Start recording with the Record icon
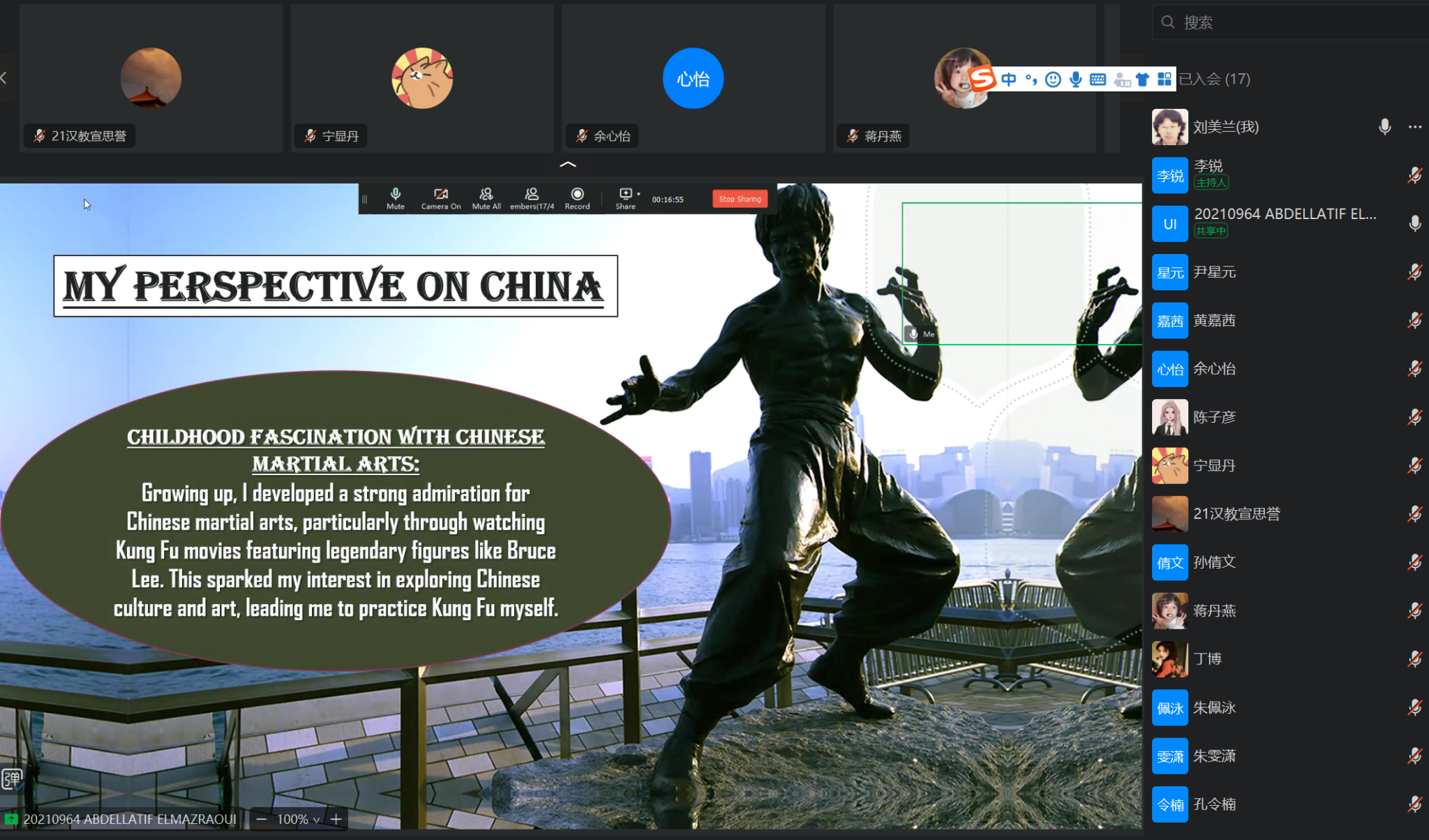The height and width of the screenshot is (840, 1429). [577, 197]
